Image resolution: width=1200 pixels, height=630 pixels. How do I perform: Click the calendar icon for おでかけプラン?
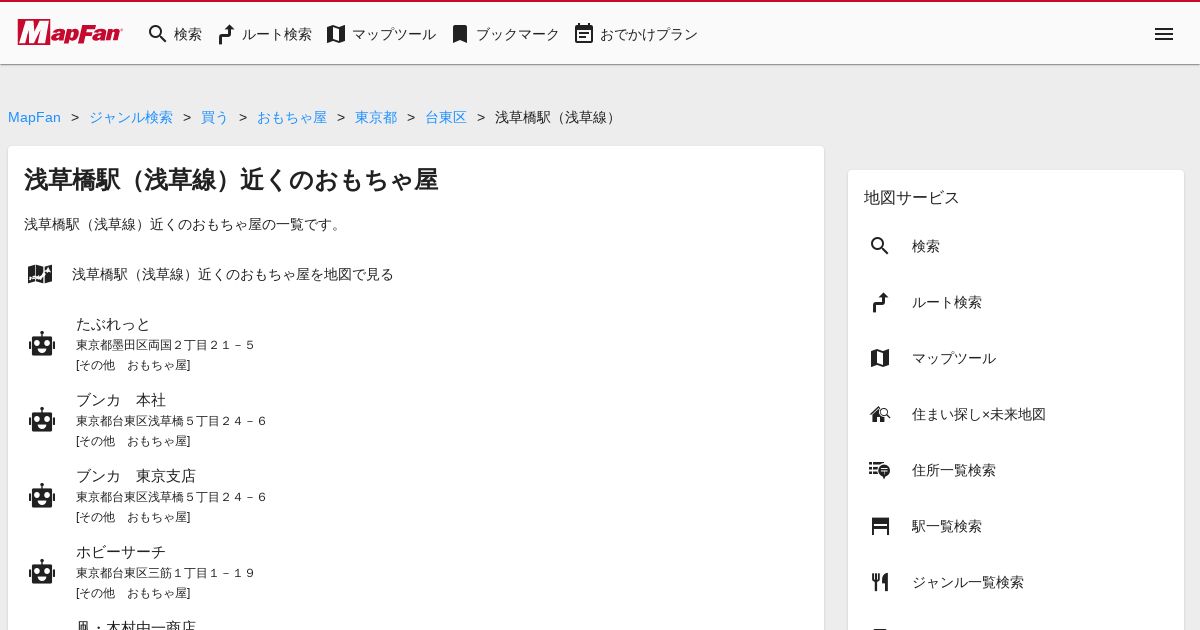click(x=584, y=34)
